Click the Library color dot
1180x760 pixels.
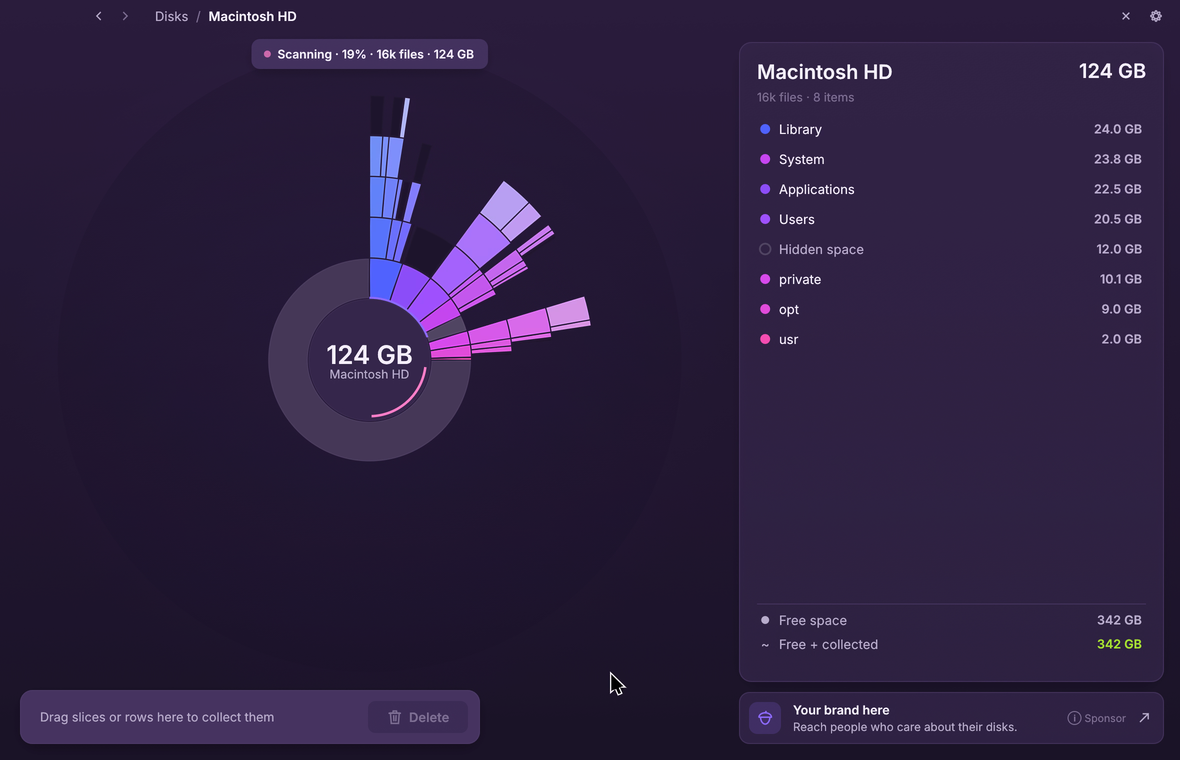(x=765, y=129)
